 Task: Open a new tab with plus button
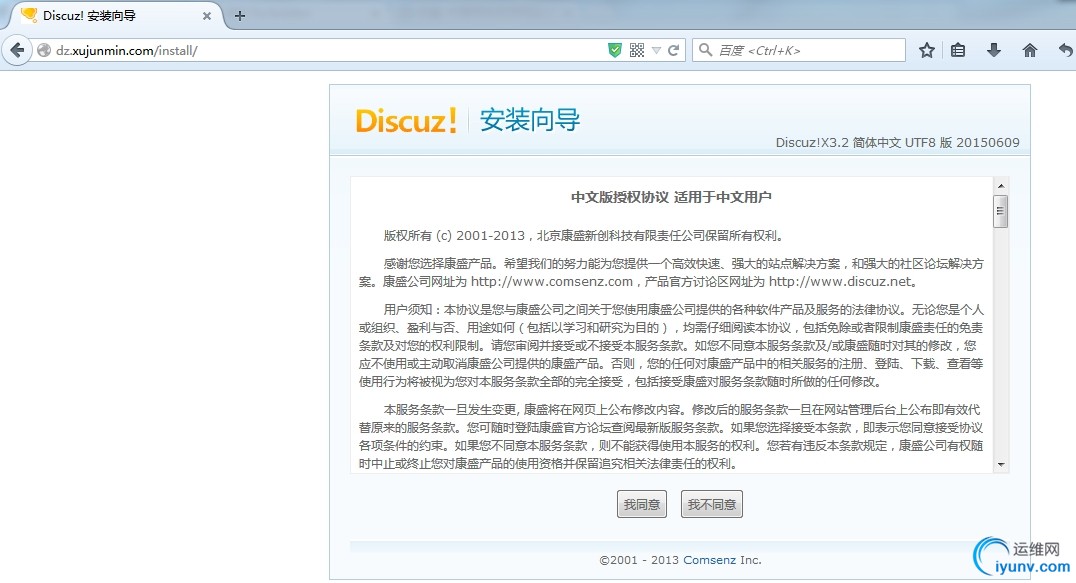click(x=239, y=16)
